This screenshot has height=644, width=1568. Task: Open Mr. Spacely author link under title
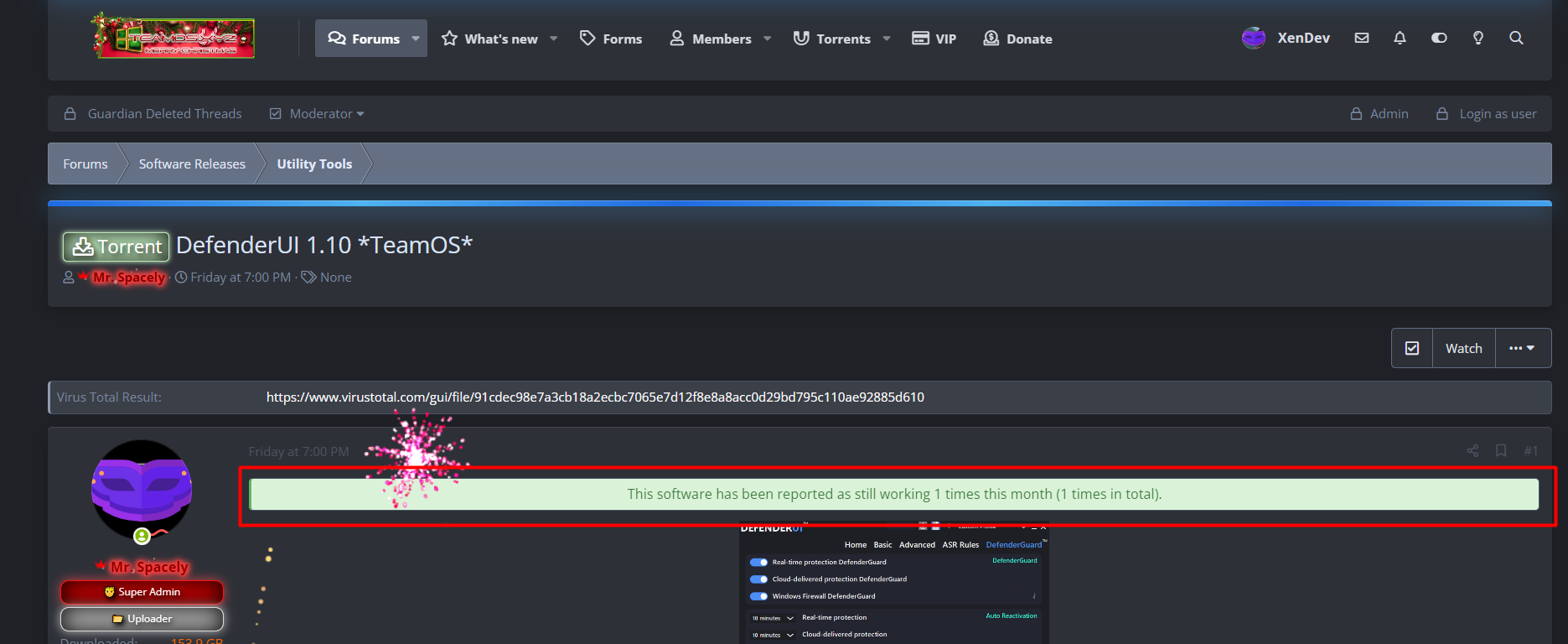click(129, 278)
